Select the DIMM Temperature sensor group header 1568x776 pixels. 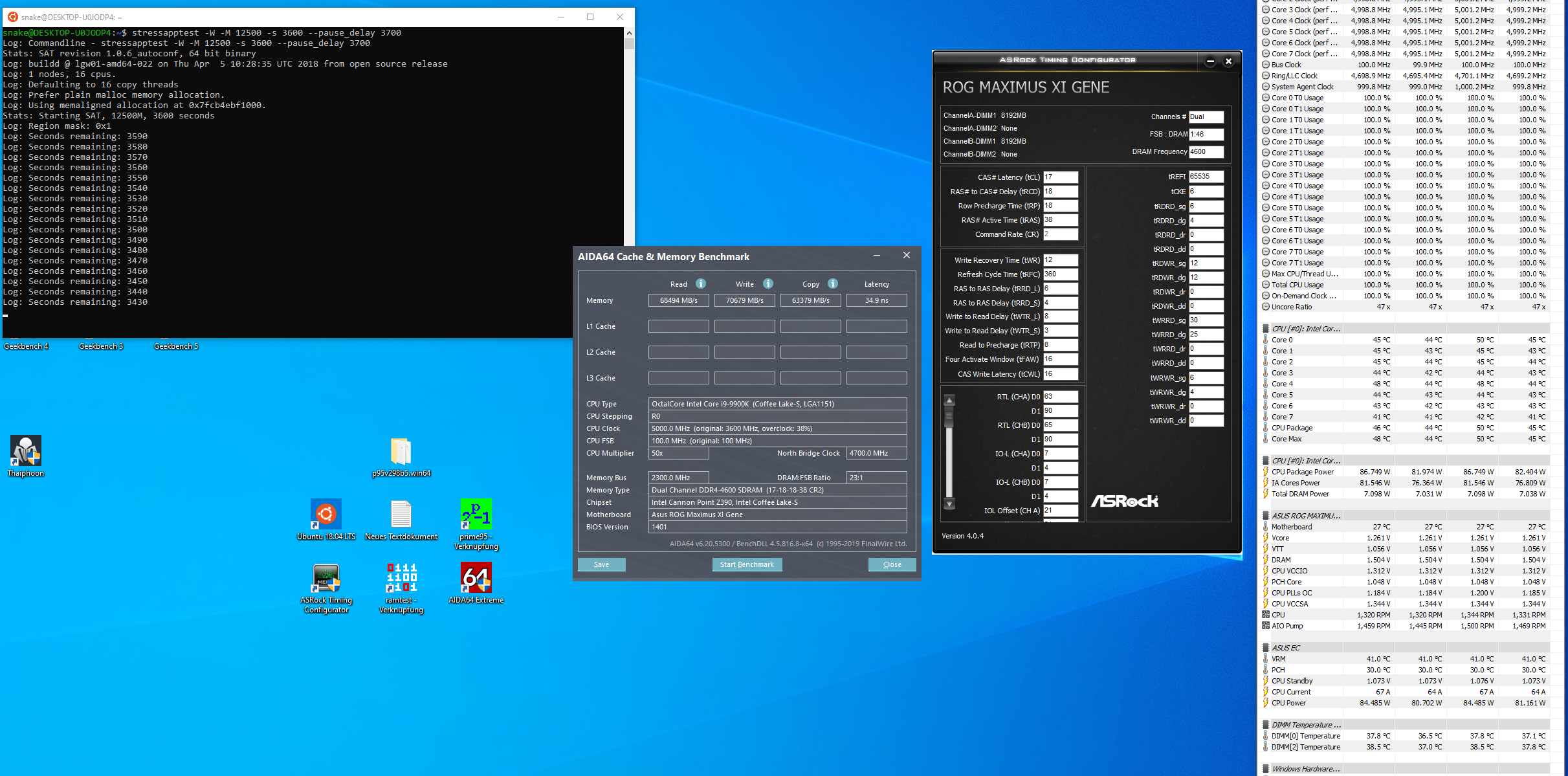pos(1306,725)
